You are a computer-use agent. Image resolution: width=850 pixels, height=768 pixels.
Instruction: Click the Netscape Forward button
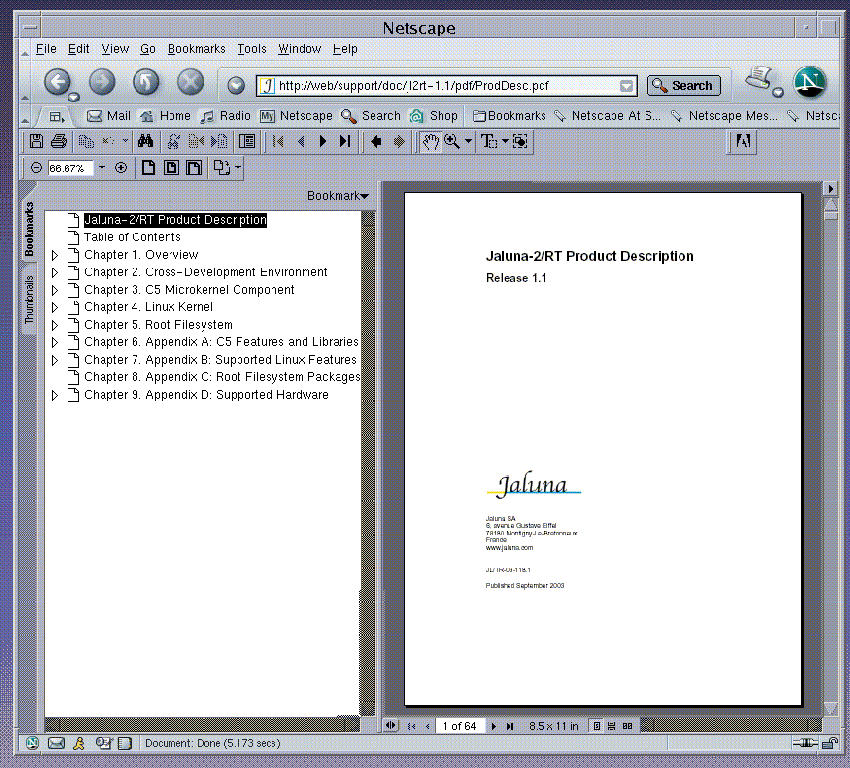102,82
